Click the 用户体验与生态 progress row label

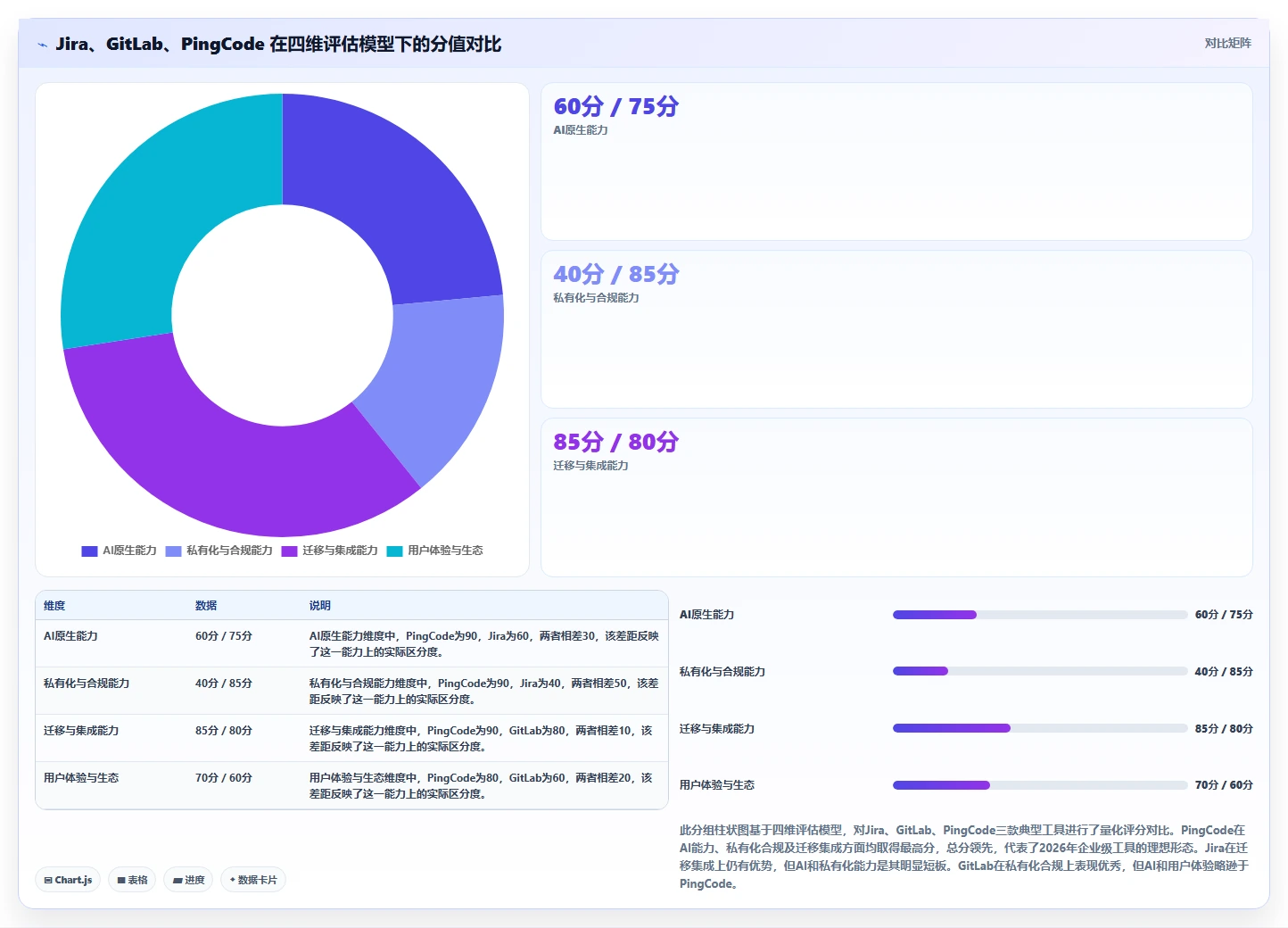click(717, 785)
